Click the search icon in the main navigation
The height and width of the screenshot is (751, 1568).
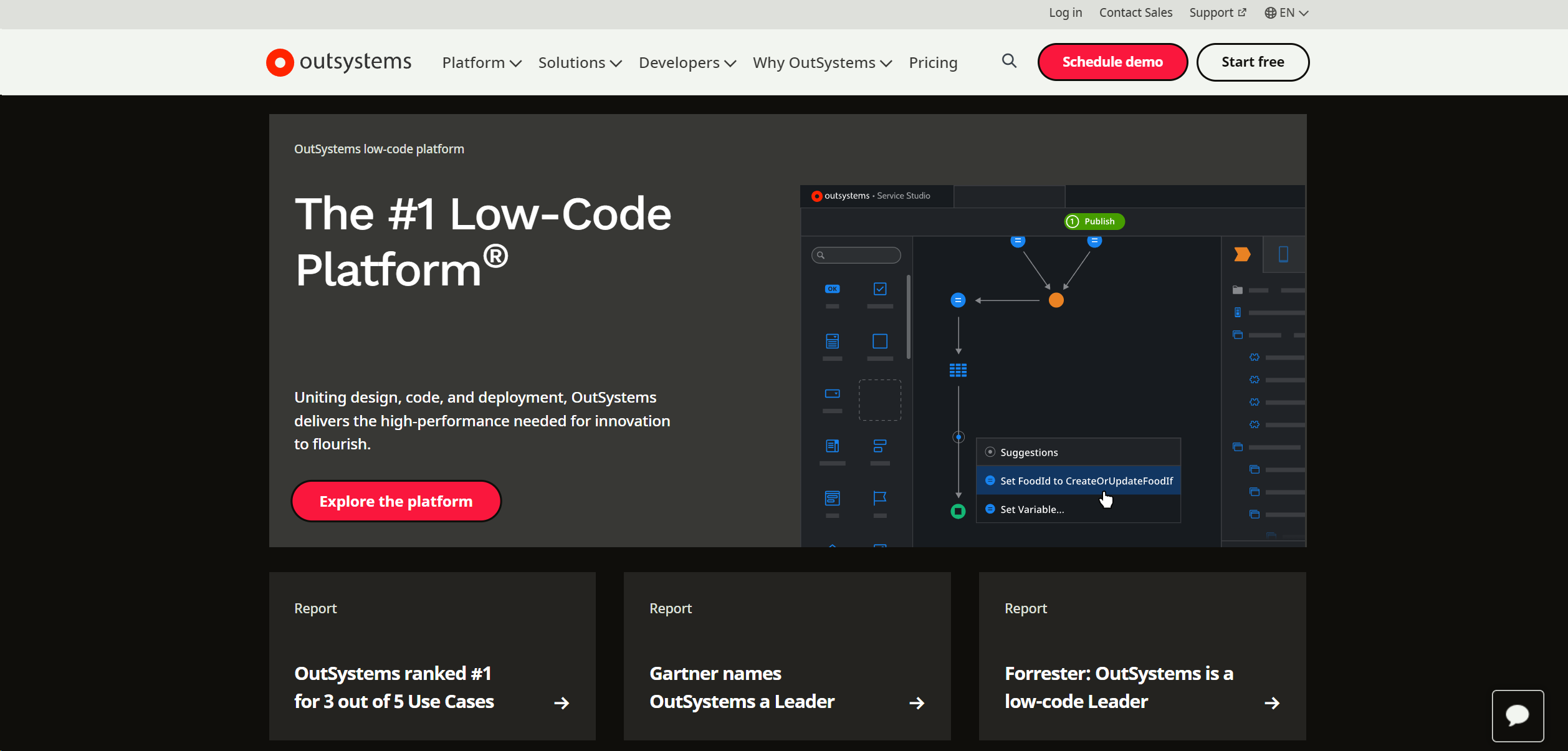point(1009,61)
